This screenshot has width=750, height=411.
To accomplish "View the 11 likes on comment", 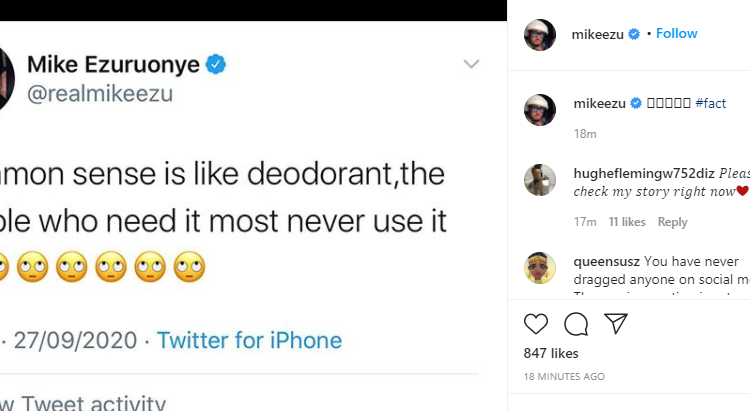I will click(x=627, y=222).
